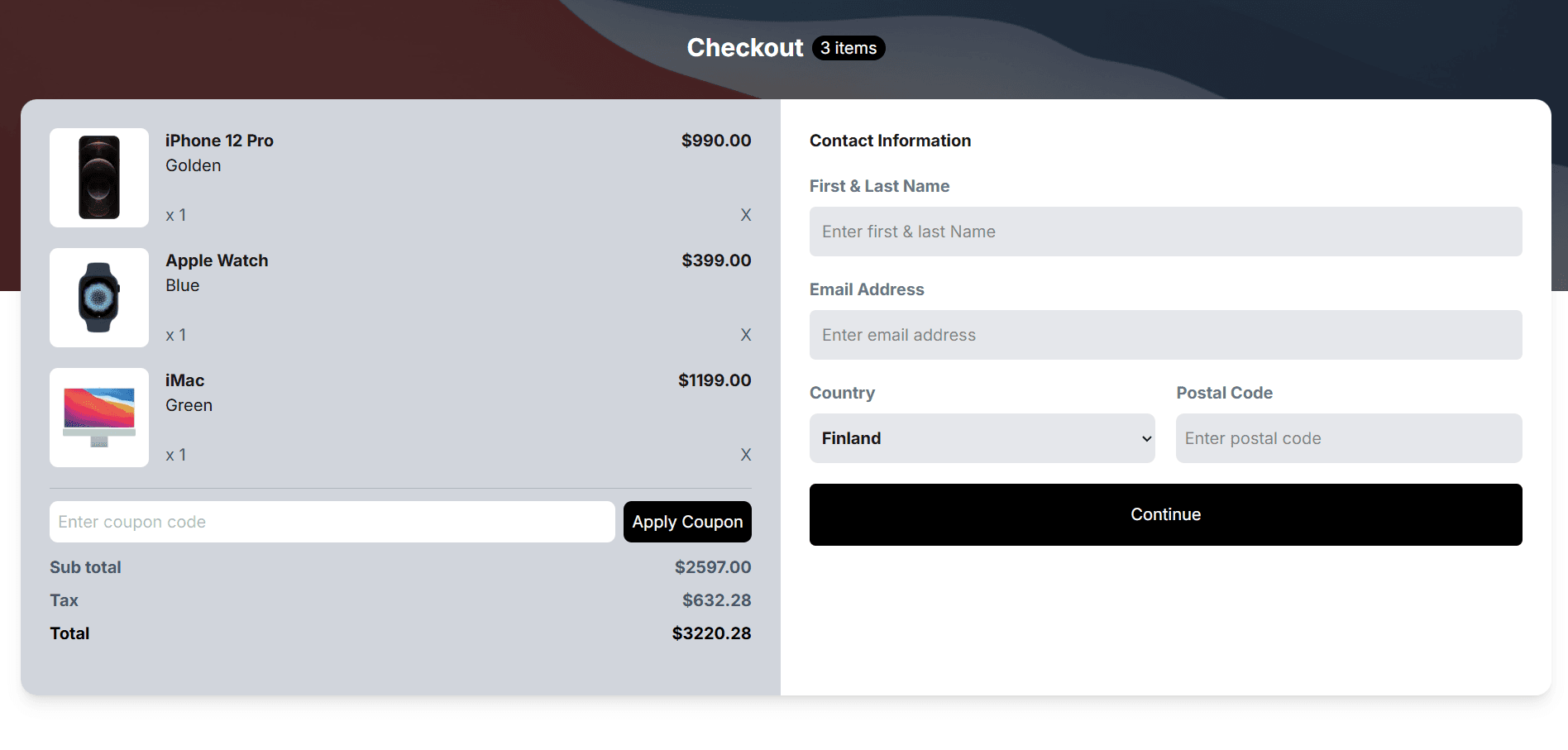The image size is (1568, 750).
Task: Click the Sub total line
Action: click(x=85, y=567)
